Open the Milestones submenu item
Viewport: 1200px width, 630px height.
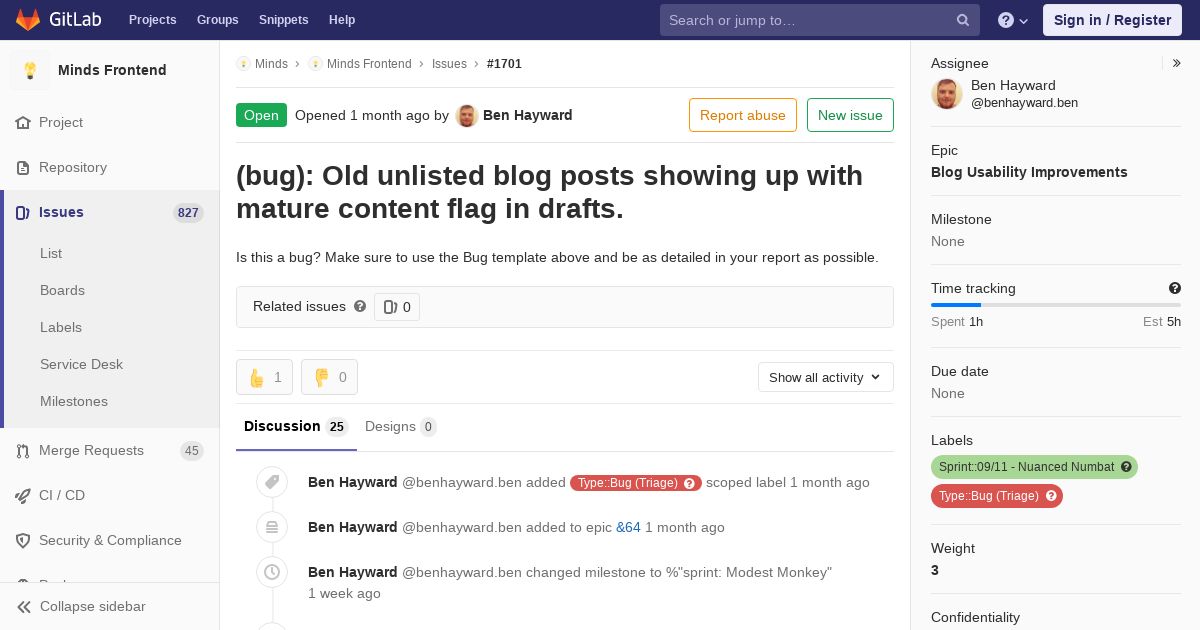(74, 401)
